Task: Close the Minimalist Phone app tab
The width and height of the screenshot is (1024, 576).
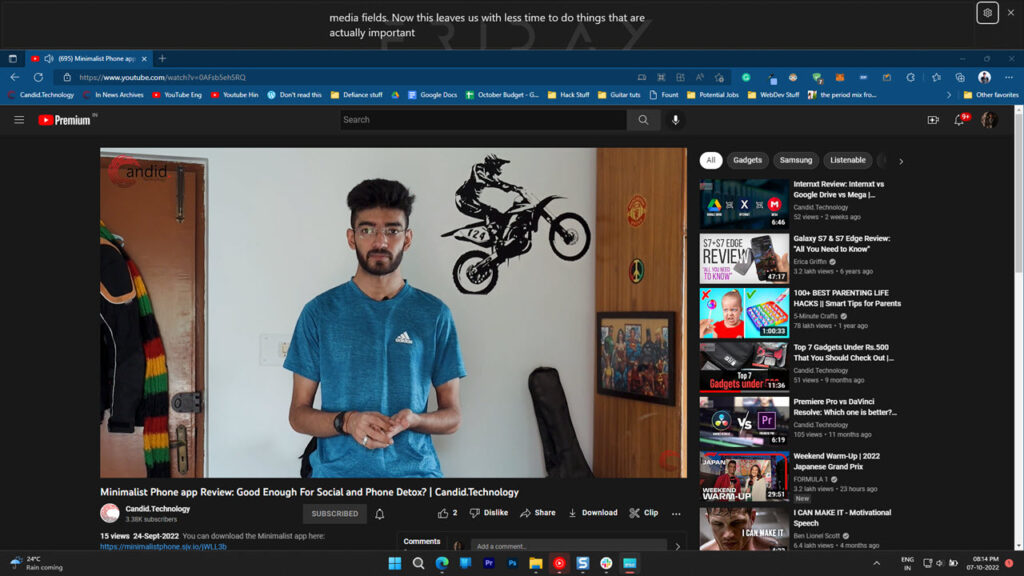Action: click(144, 59)
